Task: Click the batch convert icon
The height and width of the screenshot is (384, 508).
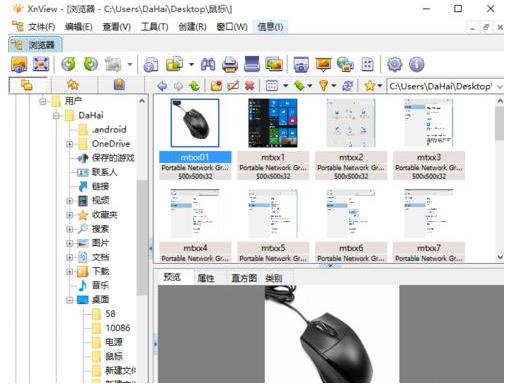Action: click(174, 64)
